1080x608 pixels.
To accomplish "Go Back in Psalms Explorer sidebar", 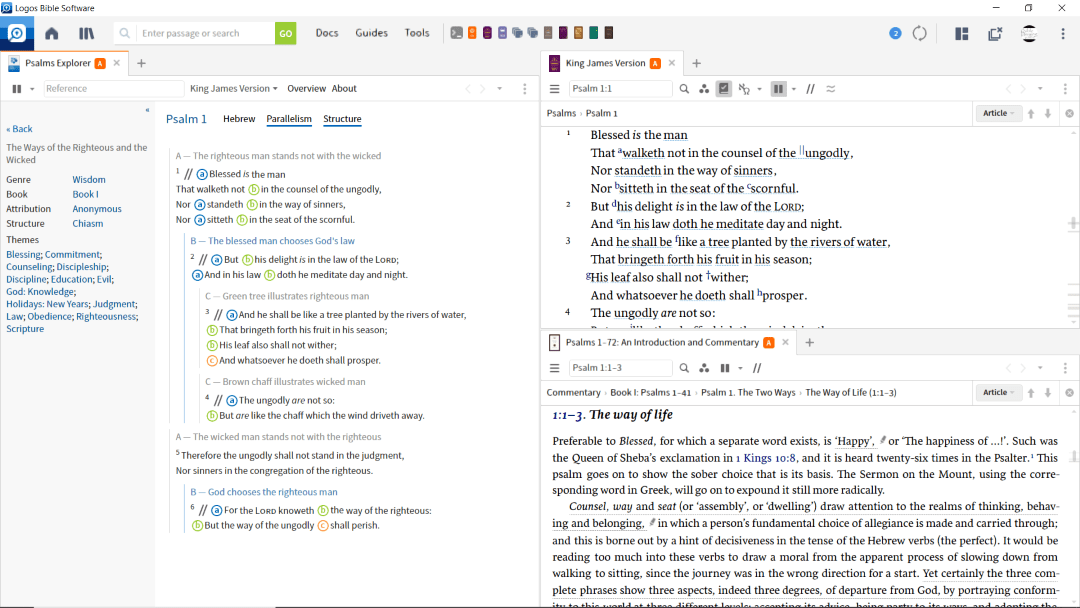I will [x=19, y=129].
